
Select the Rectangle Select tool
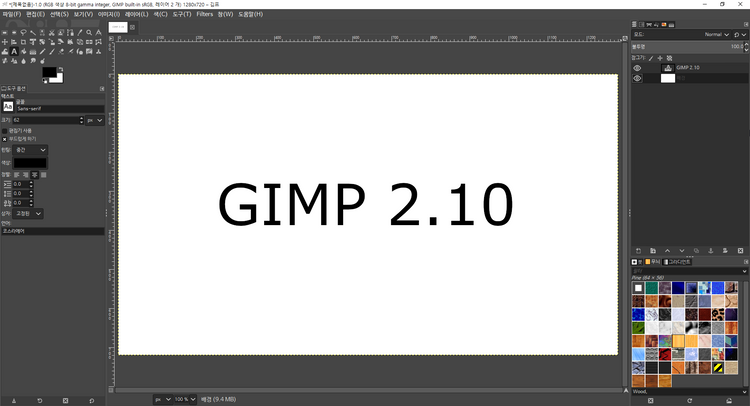point(5,33)
